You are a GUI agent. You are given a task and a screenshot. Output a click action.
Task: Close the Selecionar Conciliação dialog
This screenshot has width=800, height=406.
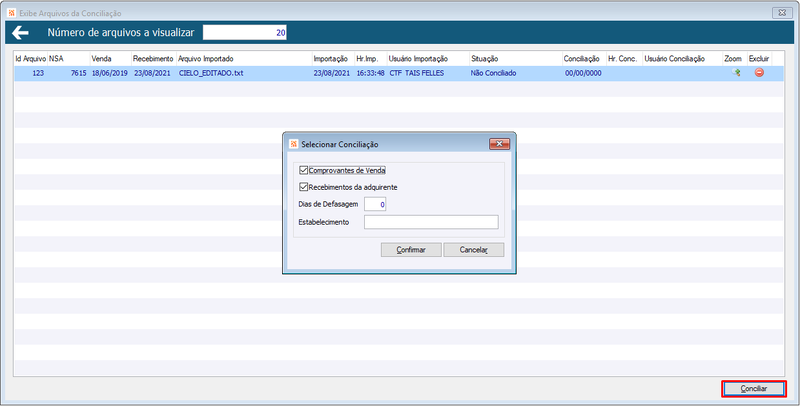[x=499, y=144]
